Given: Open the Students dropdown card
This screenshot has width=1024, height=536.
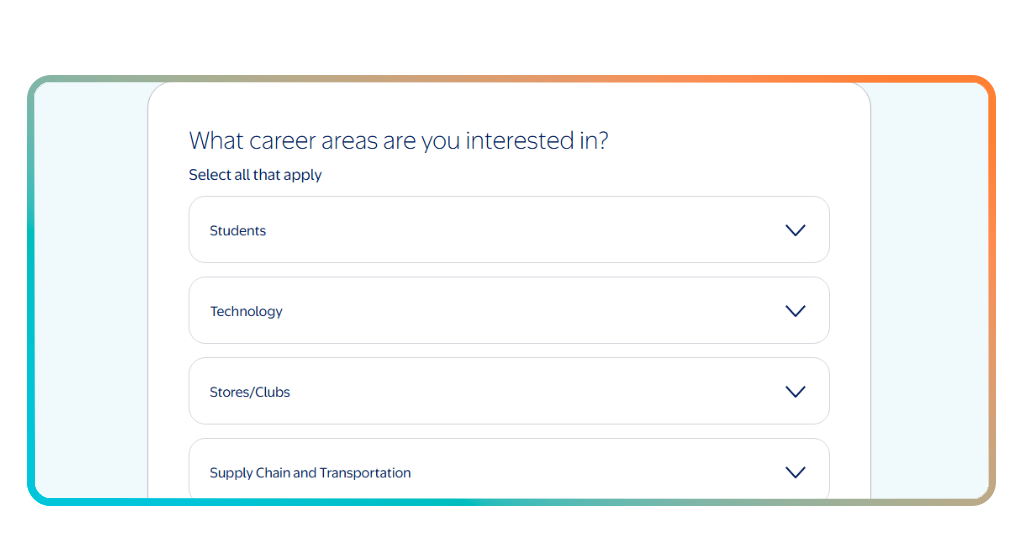Looking at the screenshot, I should [x=509, y=230].
